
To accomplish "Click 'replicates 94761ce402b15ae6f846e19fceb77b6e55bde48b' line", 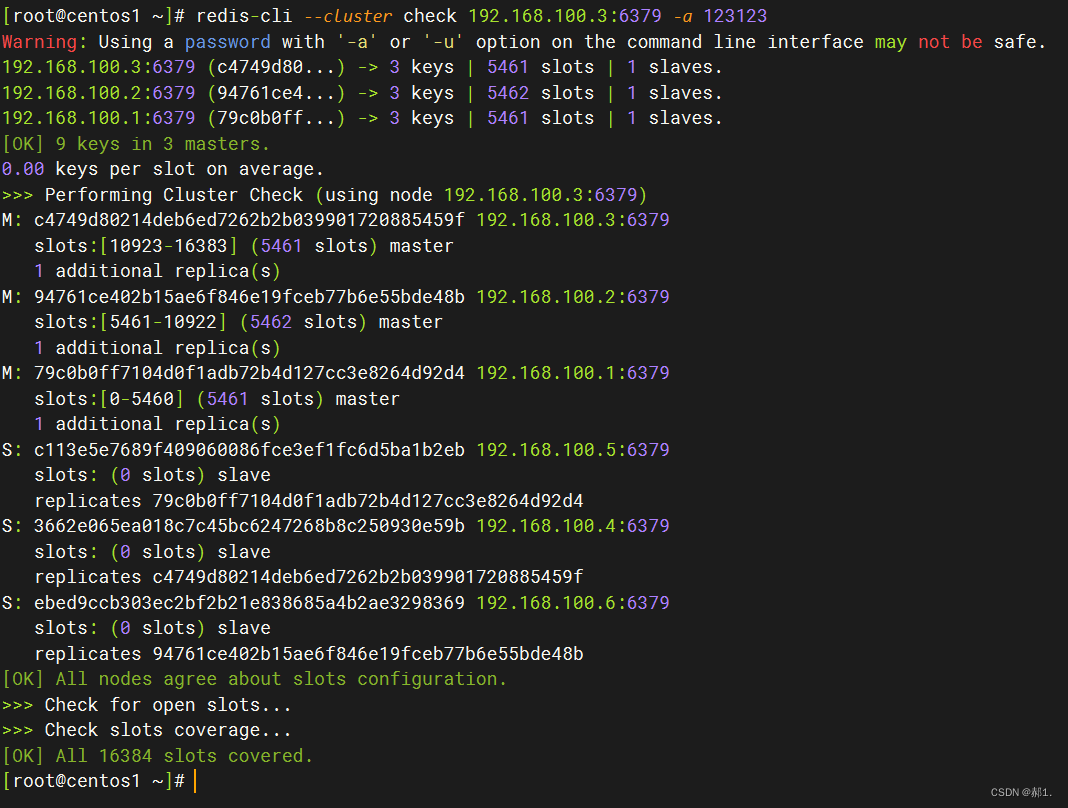I will click(309, 654).
